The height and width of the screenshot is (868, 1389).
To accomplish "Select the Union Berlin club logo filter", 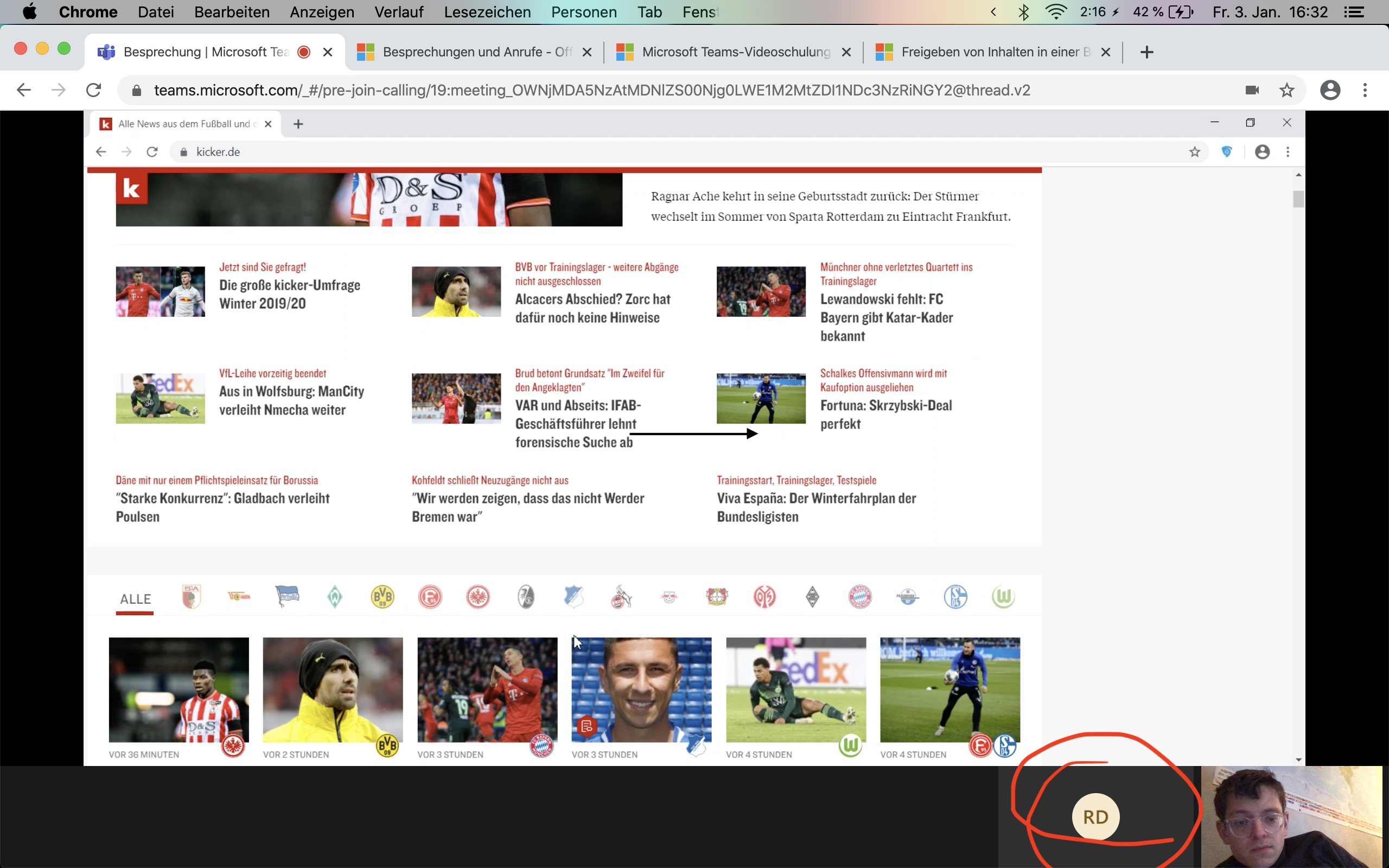I will pos(239,597).
